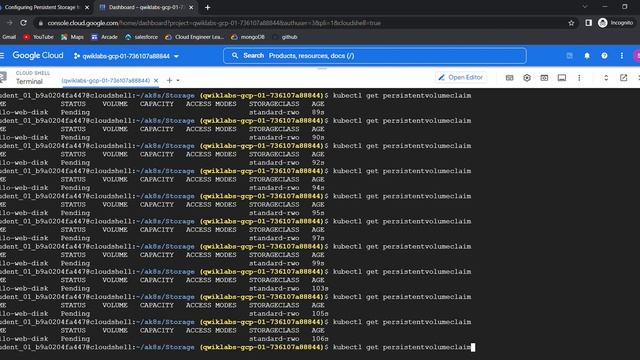This screenshot has height=360, width=640.
Task: Open the Maps bookmark
Action: coord(72,37)
